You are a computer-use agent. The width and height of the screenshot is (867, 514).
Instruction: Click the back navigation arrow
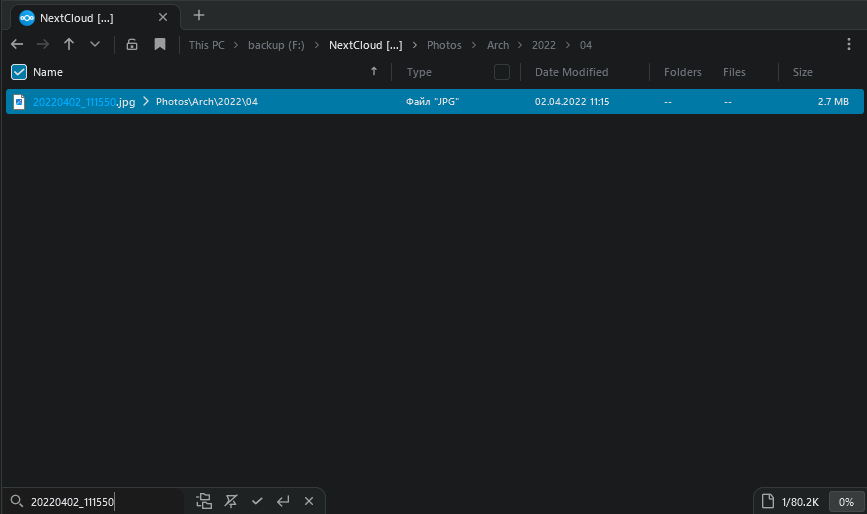(x=17, y=44)
